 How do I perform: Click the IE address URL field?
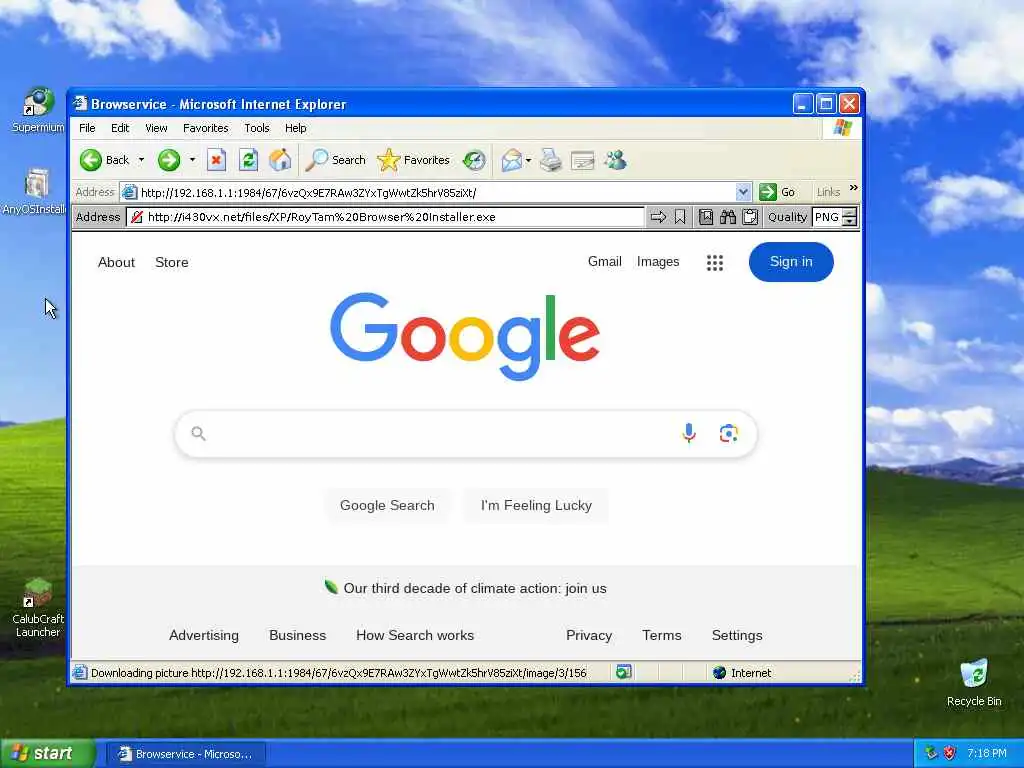tap(436, 192)
